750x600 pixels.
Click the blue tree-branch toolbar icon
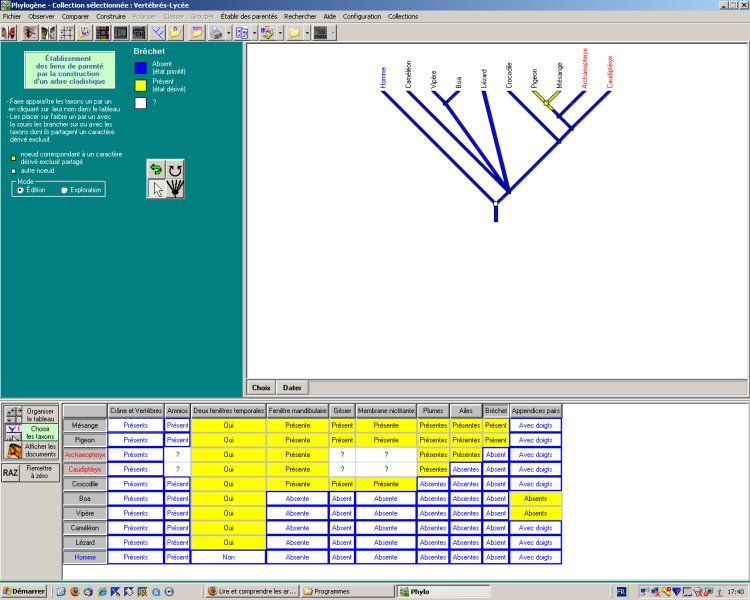tap(158, 33)
